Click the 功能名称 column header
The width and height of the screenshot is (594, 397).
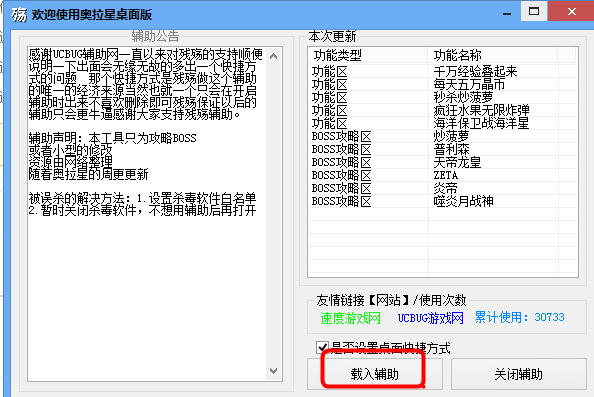tap(492, 55)
